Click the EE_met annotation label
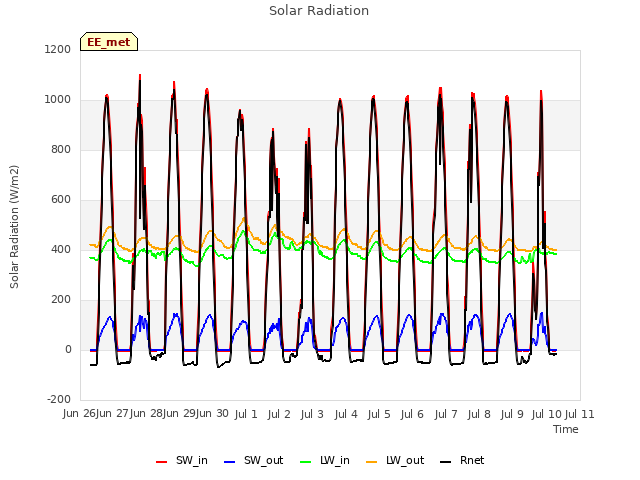 109,42
